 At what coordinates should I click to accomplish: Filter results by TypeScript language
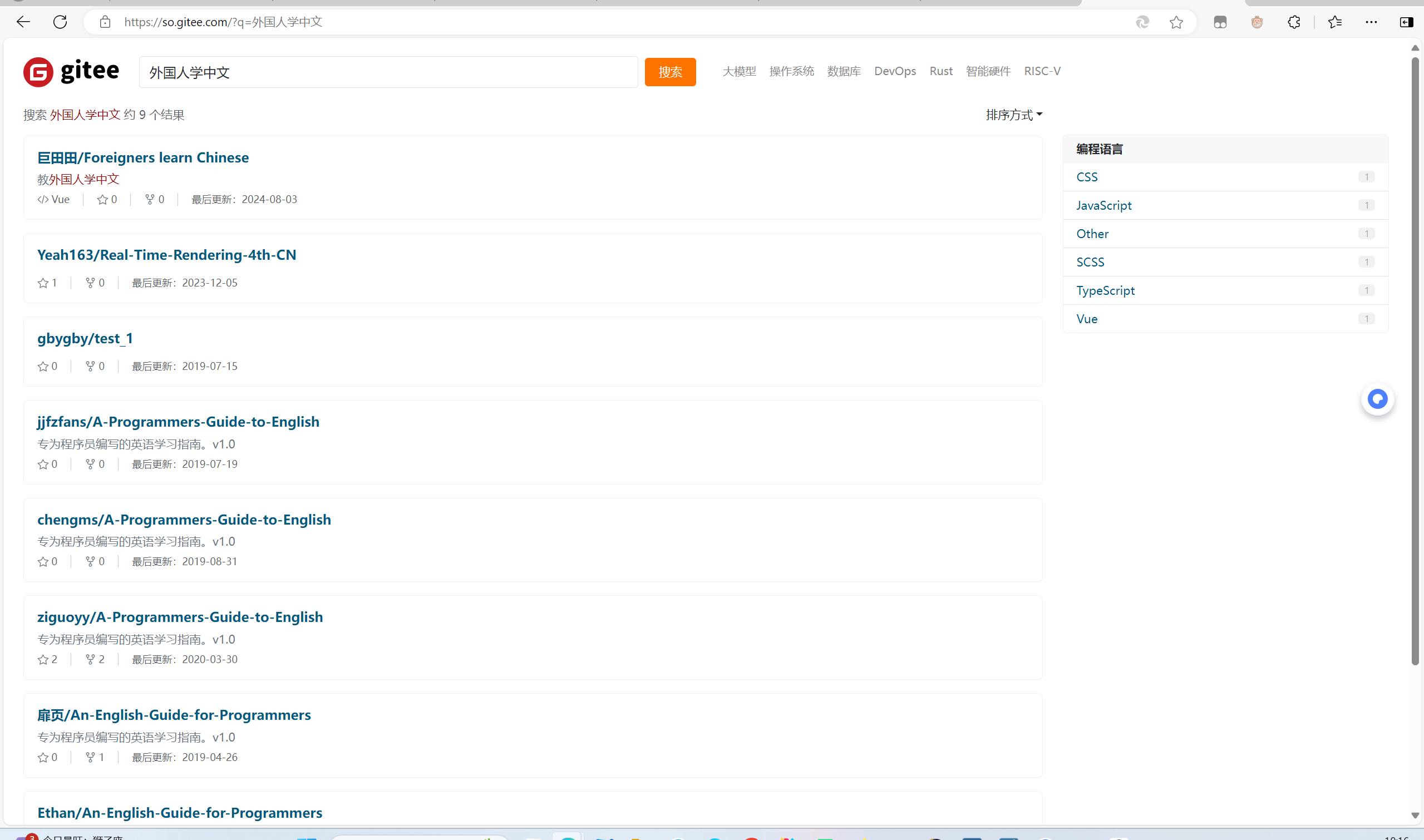coord(1105,290)
